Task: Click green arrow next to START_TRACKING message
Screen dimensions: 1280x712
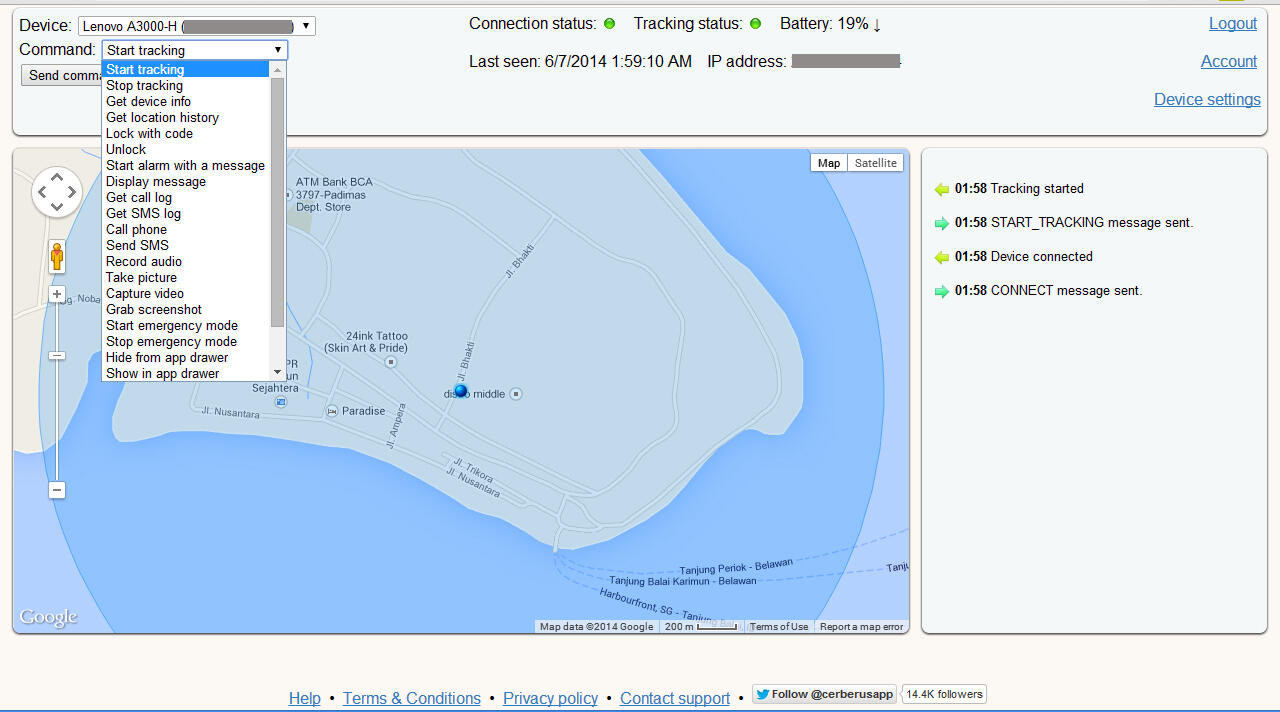Action: (941, 223)
